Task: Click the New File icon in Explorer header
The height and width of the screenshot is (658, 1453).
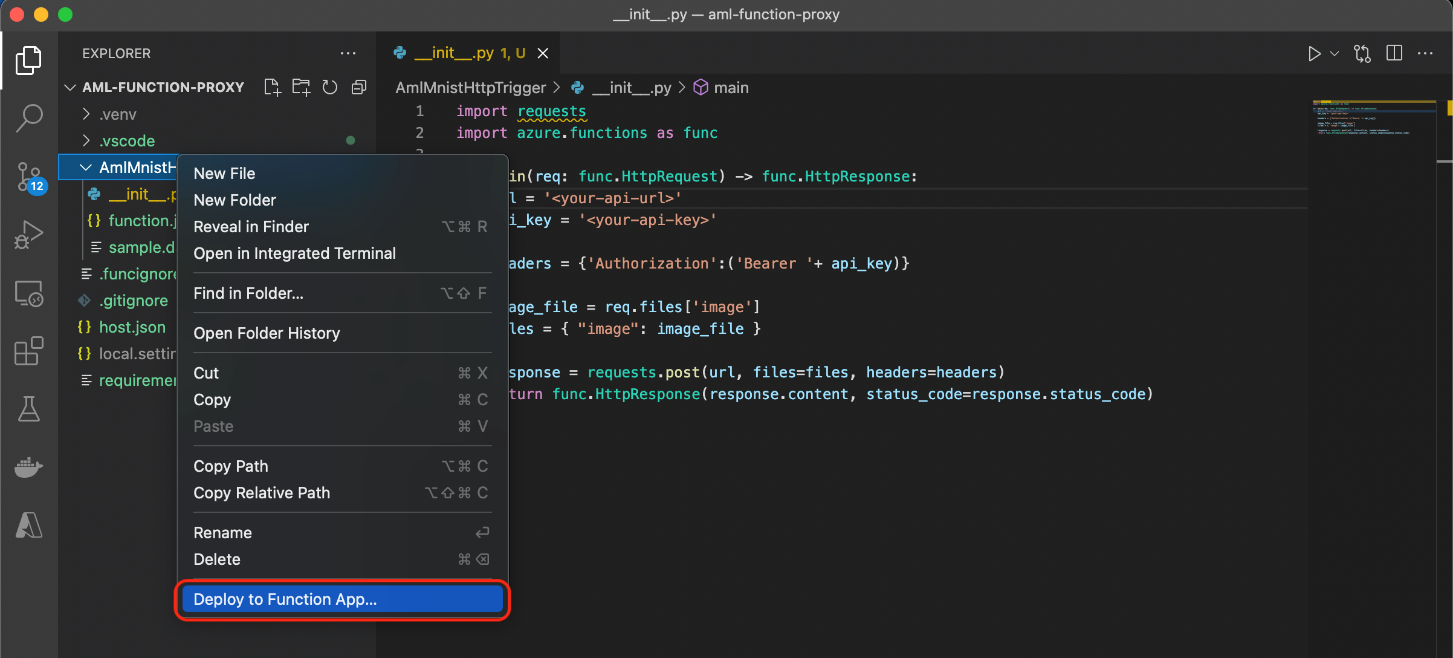Action: (x=272, y=87)
